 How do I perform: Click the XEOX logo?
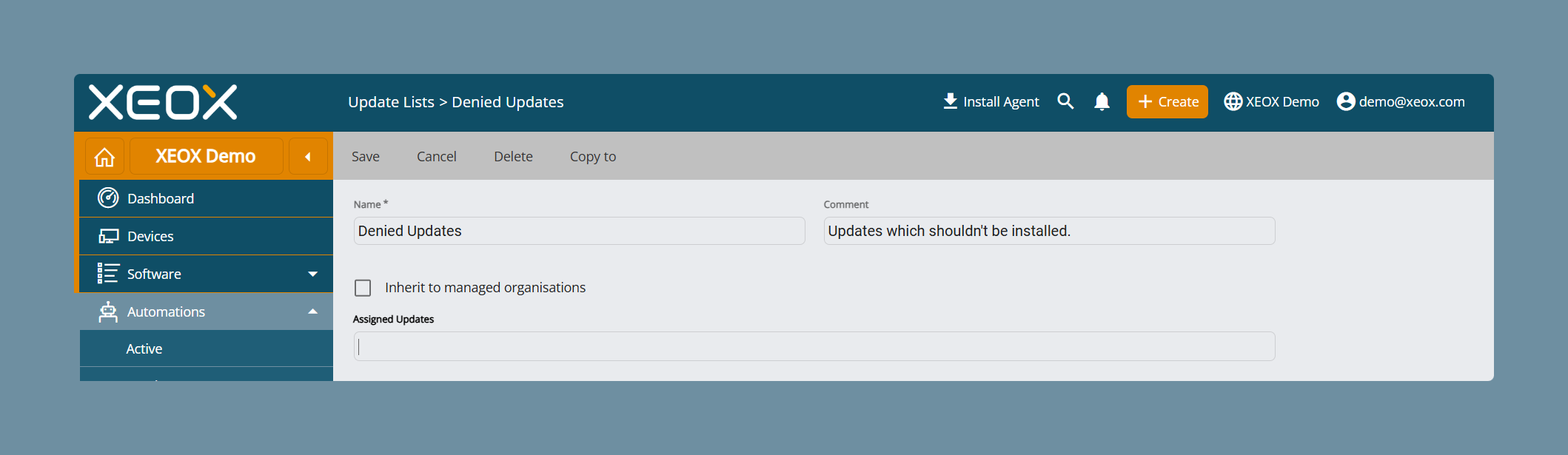point(163,102)
